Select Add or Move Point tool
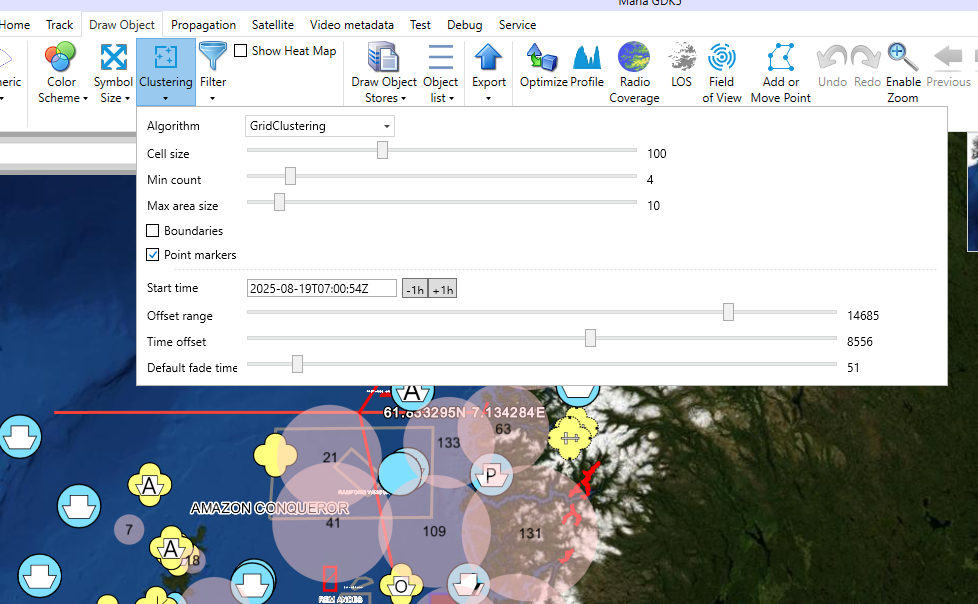Image resolution: width=978 pixels, height=604 pixels. click(x=780, y=72)
